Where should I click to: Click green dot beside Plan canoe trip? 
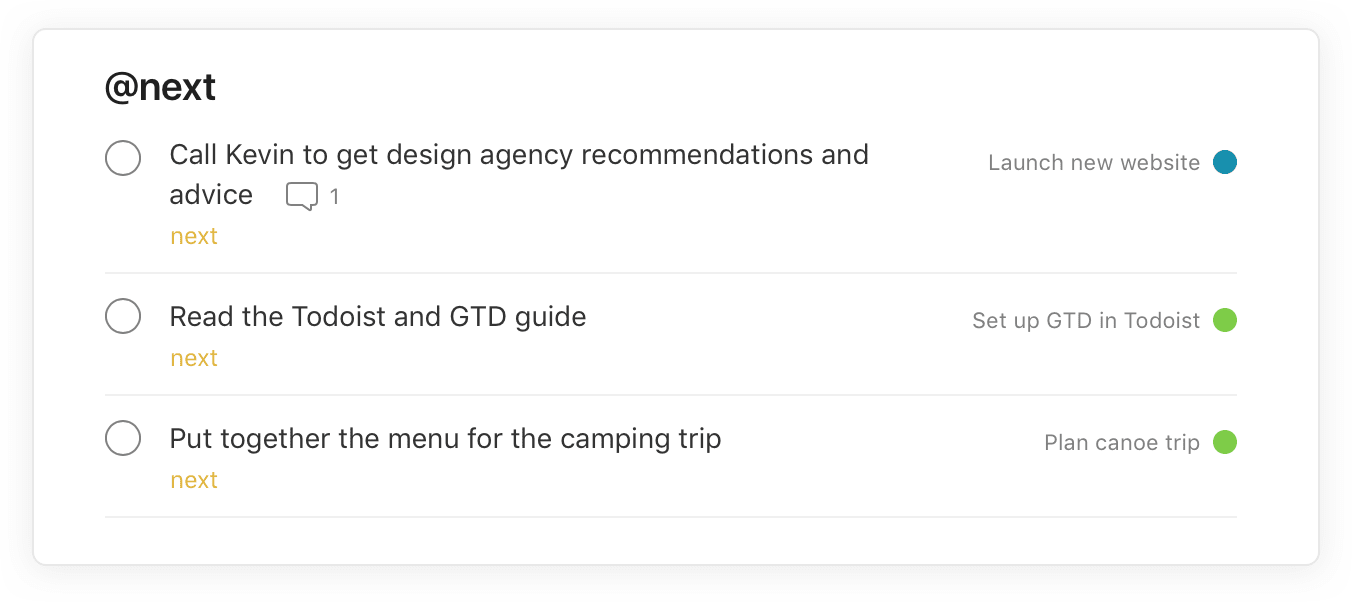tap(1224, 442)
